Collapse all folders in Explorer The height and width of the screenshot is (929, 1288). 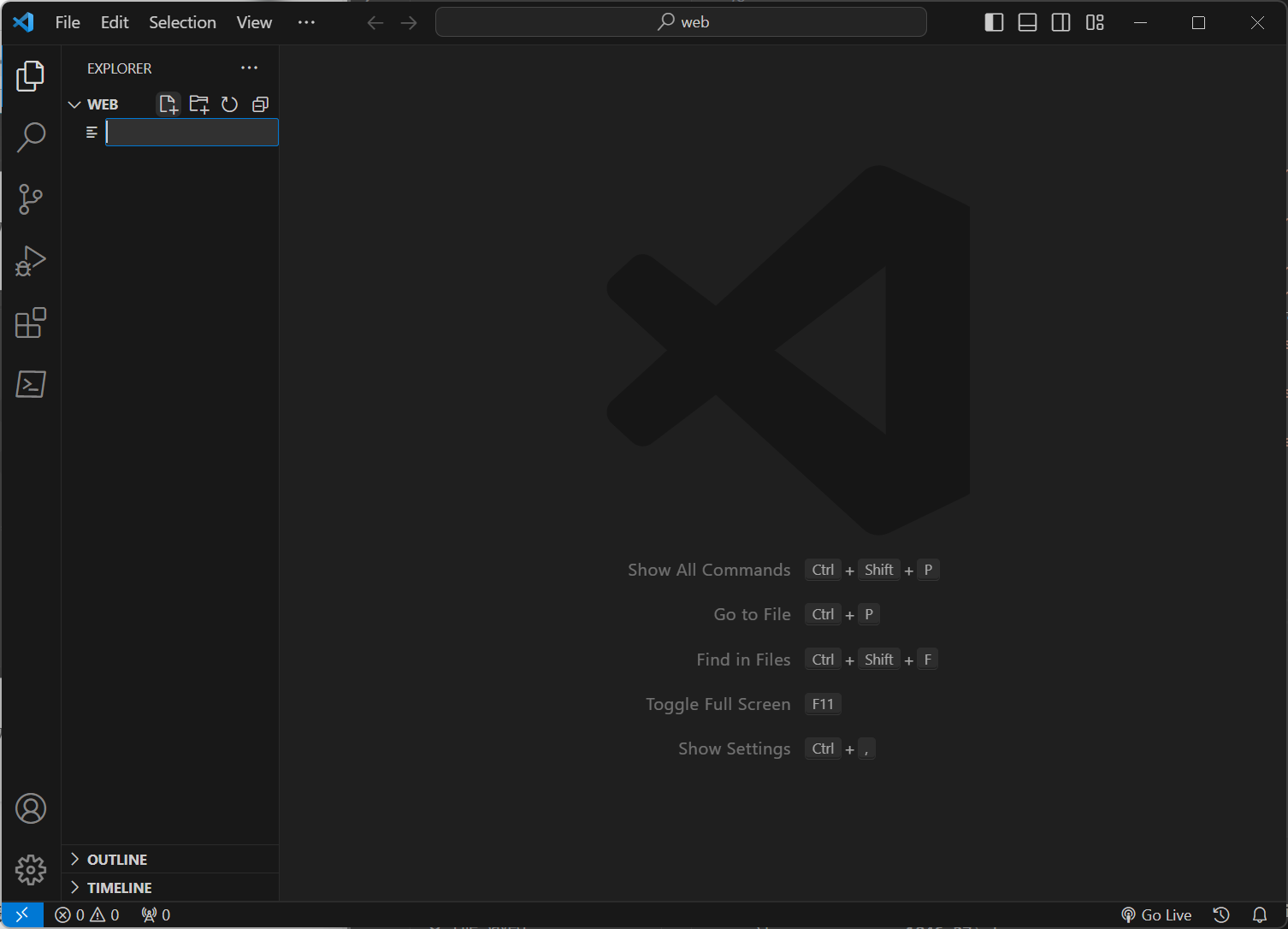[261, 104]
